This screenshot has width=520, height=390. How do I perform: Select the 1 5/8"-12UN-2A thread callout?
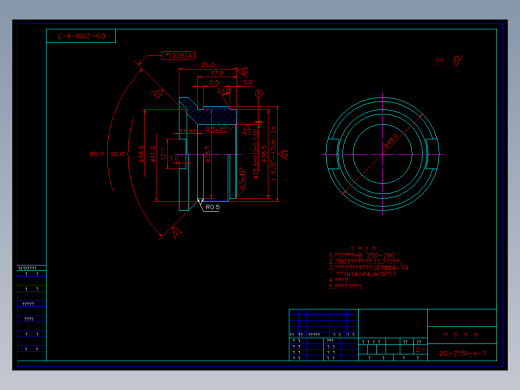point(273,154)
